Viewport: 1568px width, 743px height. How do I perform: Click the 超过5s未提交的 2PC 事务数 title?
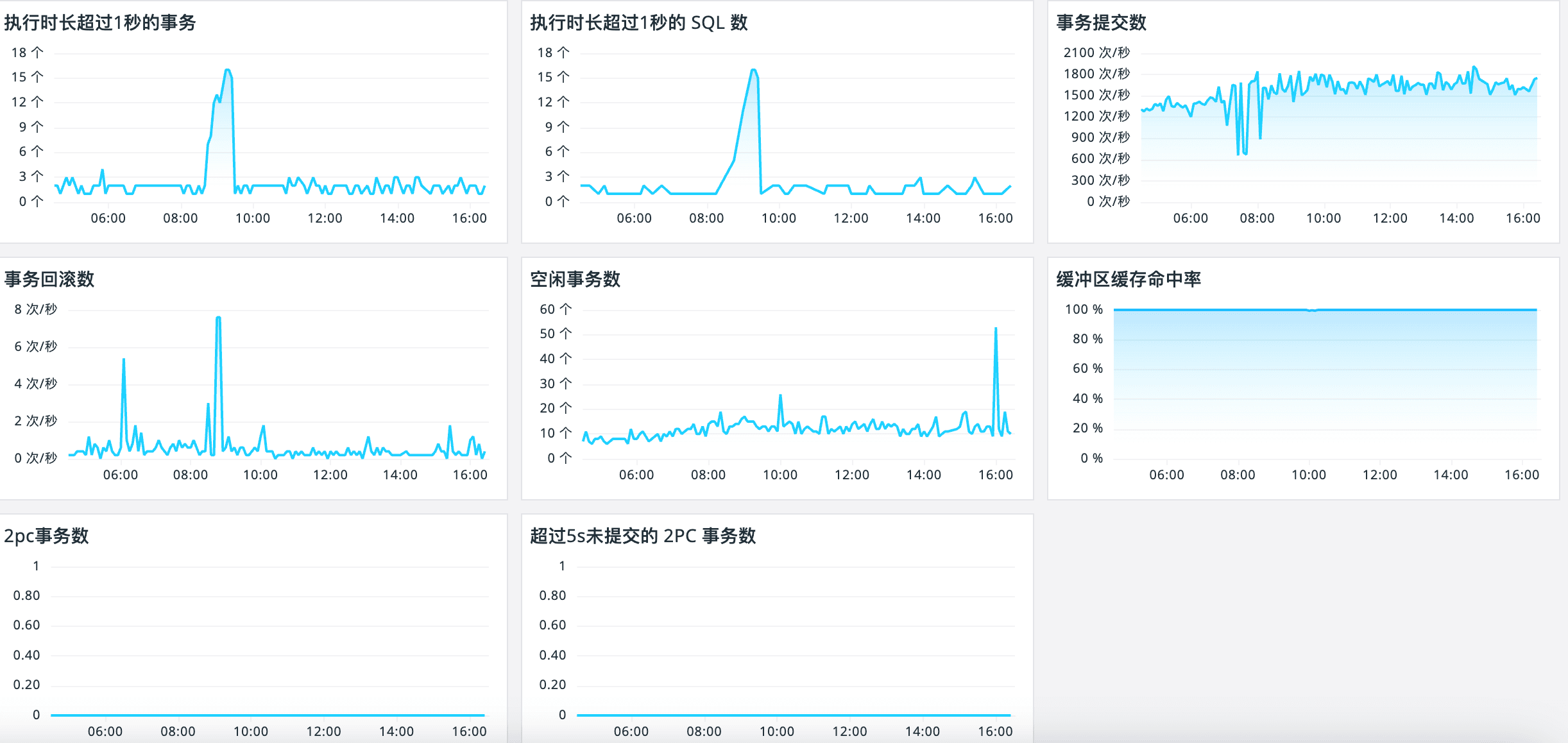point(643,536)
